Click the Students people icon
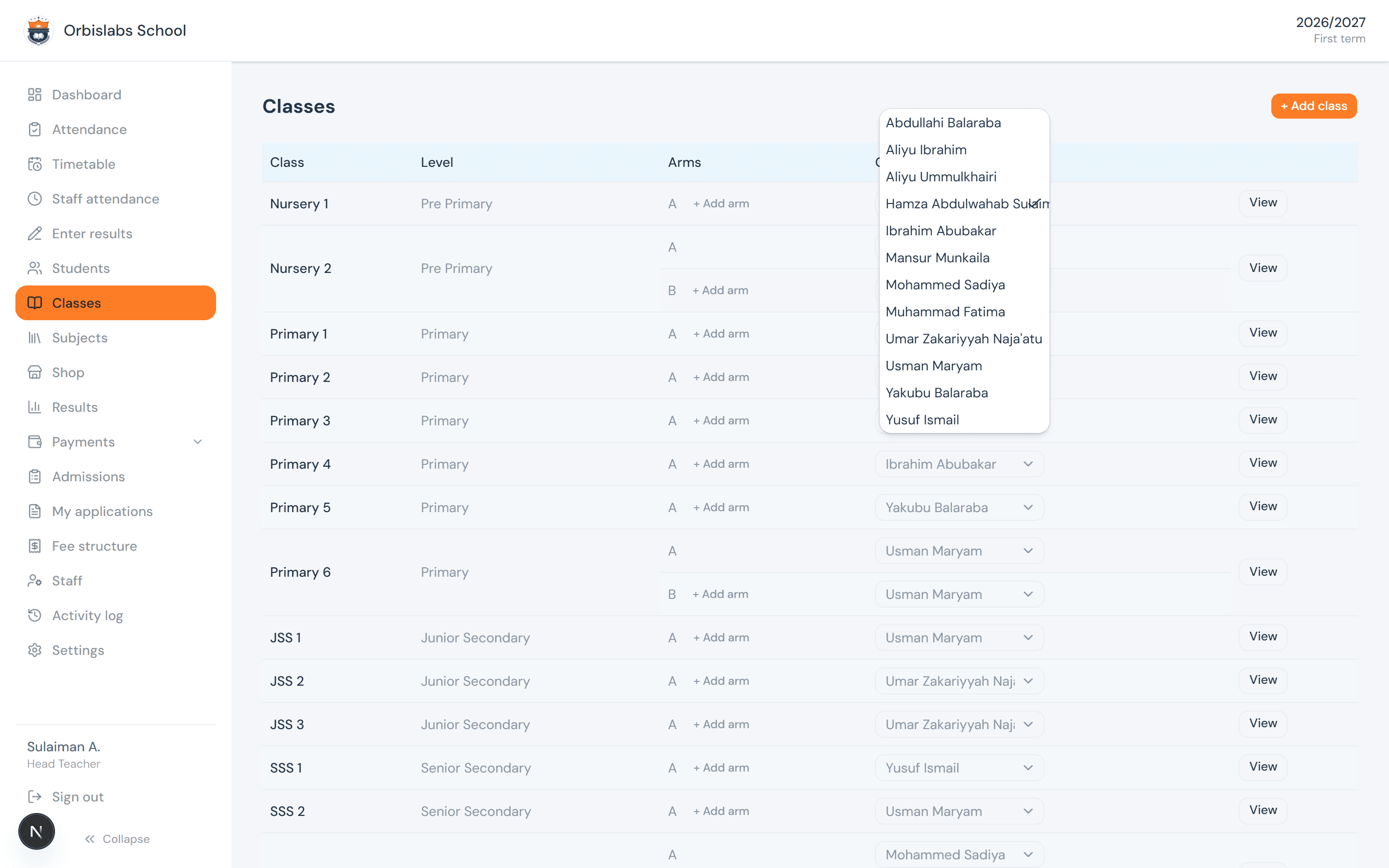Screen dimensions: 1389x868 tap(34, 269)
